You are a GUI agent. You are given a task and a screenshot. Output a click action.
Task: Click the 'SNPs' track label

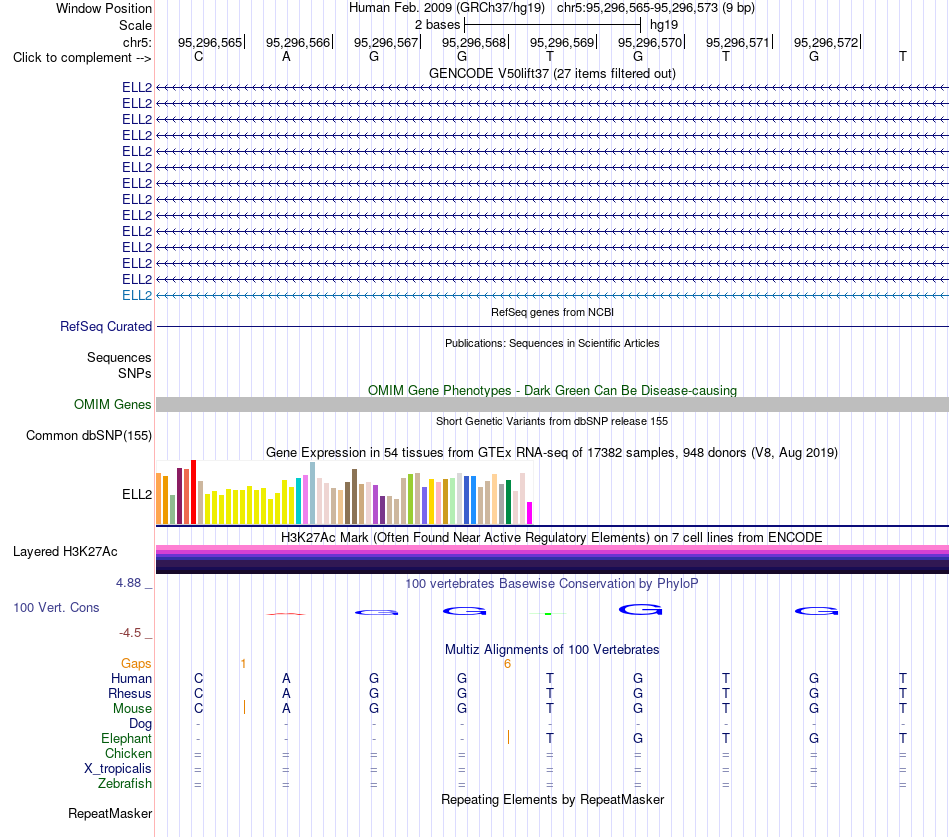pyautogui.click(x=135, y=373)
